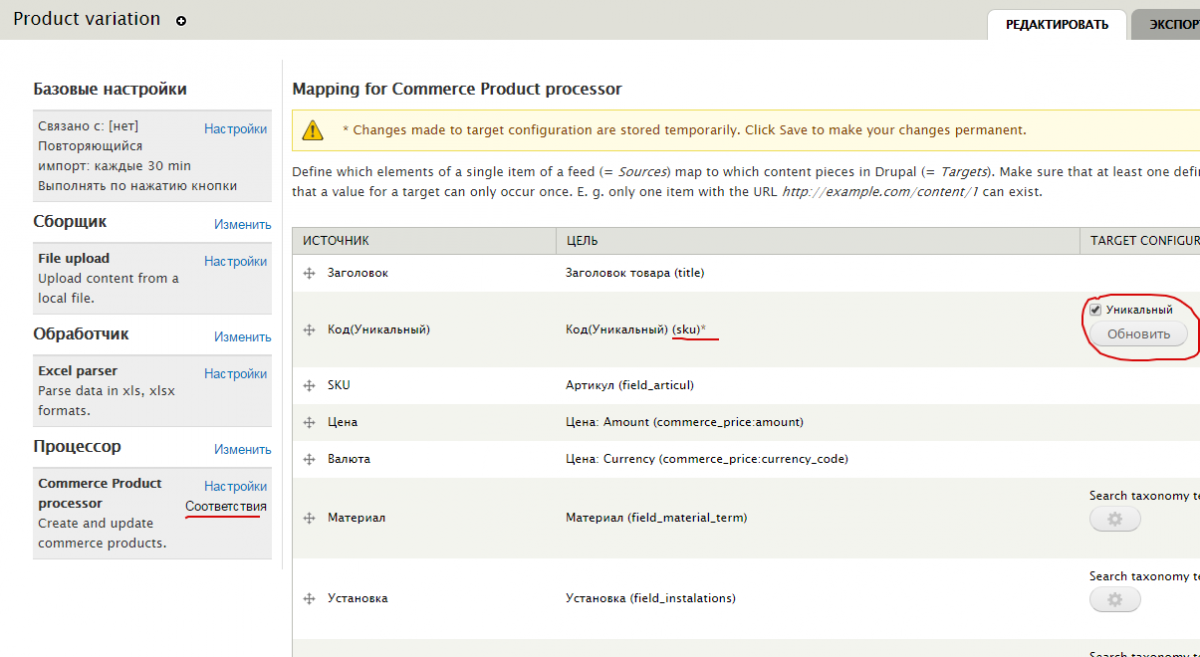Click the drag handle of Код(Уникальный) row
This screenshot has height=657, width=1200.
pyautogui.click(x=309, y=329)
